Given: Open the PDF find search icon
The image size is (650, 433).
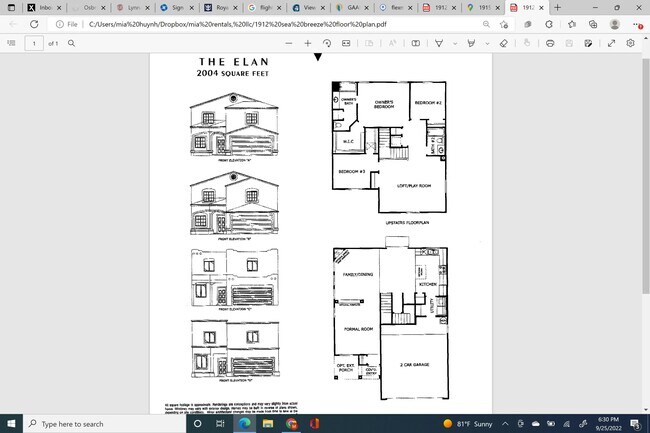Looking at the screenshot, I should [x=71, y=43].
